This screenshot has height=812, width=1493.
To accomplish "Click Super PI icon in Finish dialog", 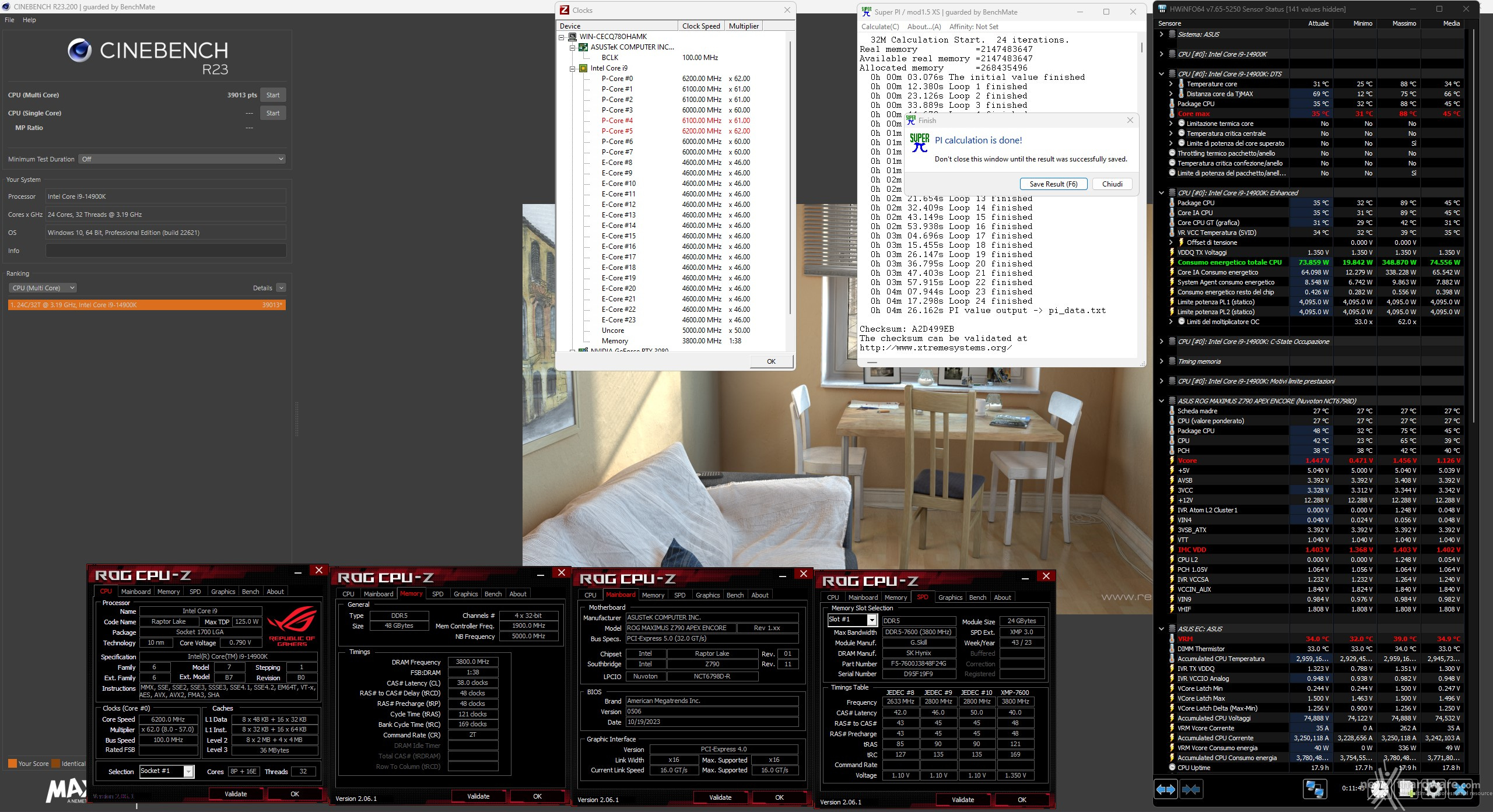I will 920,142.
